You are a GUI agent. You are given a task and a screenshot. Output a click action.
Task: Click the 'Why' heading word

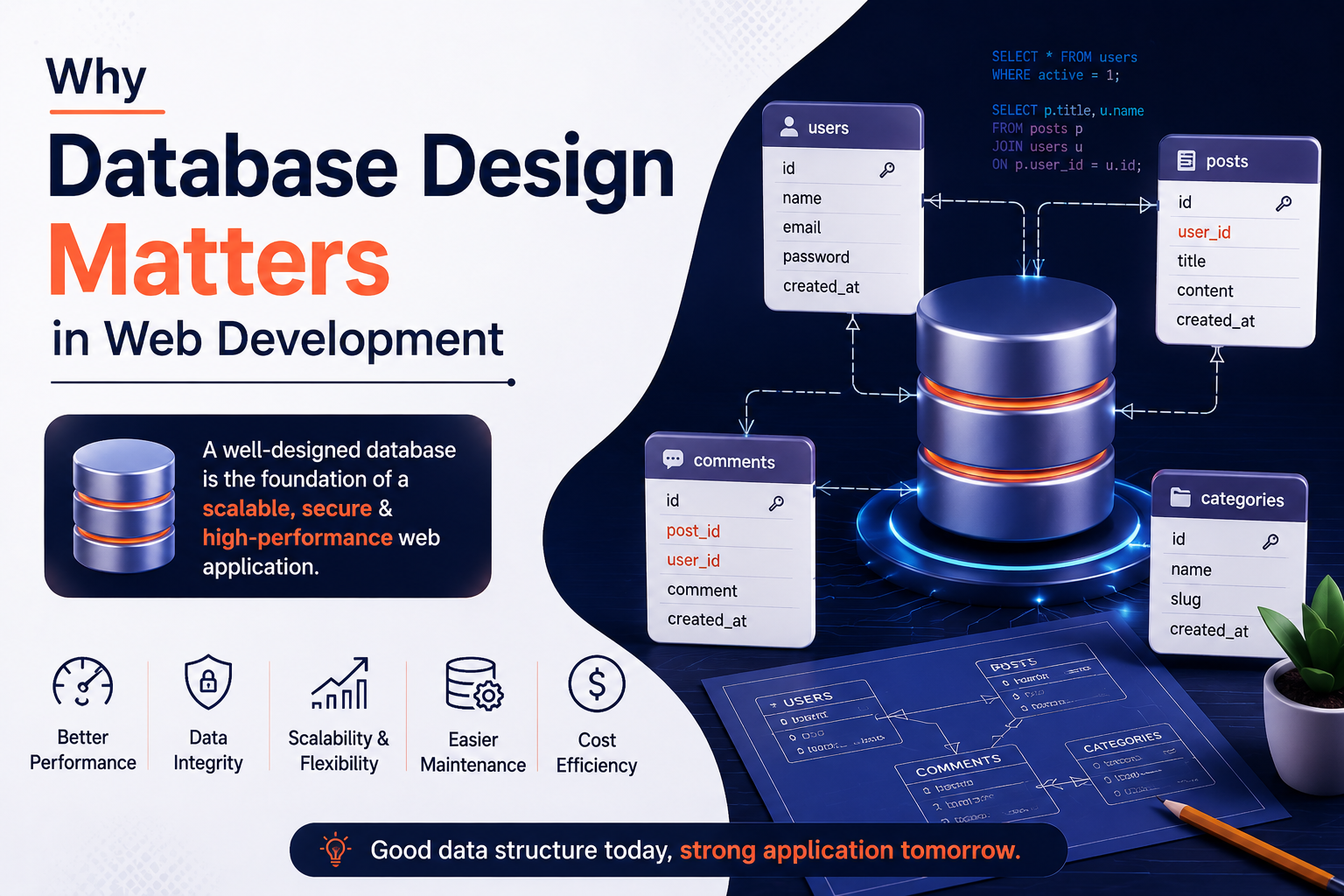pyautogui.click(x=96, y=77)
